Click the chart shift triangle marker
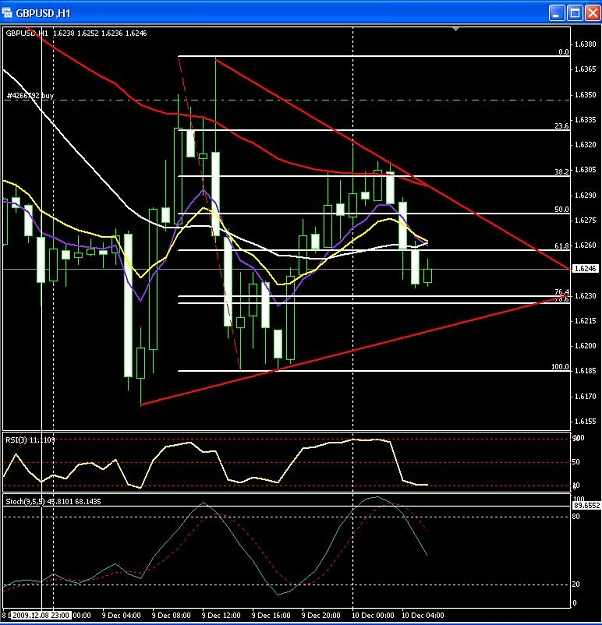 (x=456, y=29)
